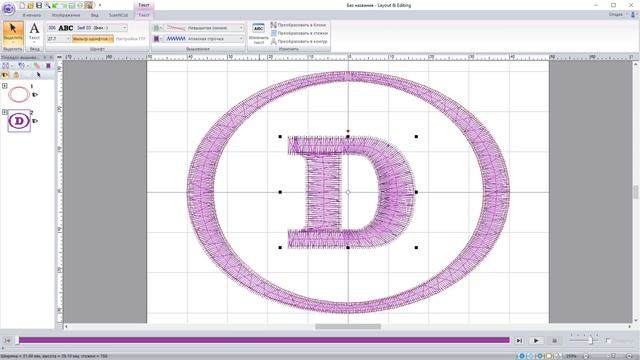Close the sewing order panel
This screenshot has height=360, width=640.
click(51, 58)
